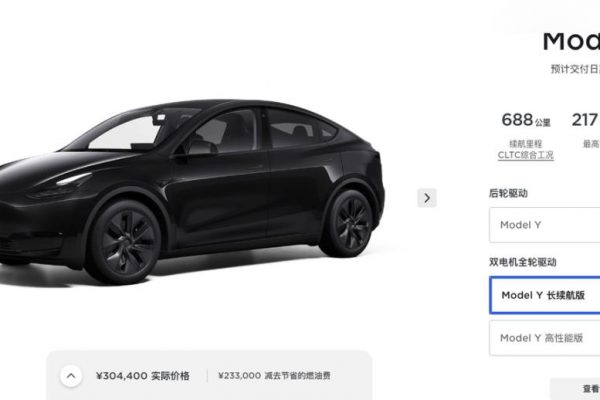This screenshot has height=400, width=600.
Task: Open the CLTC综合工况 link
Action: (525, 155)
